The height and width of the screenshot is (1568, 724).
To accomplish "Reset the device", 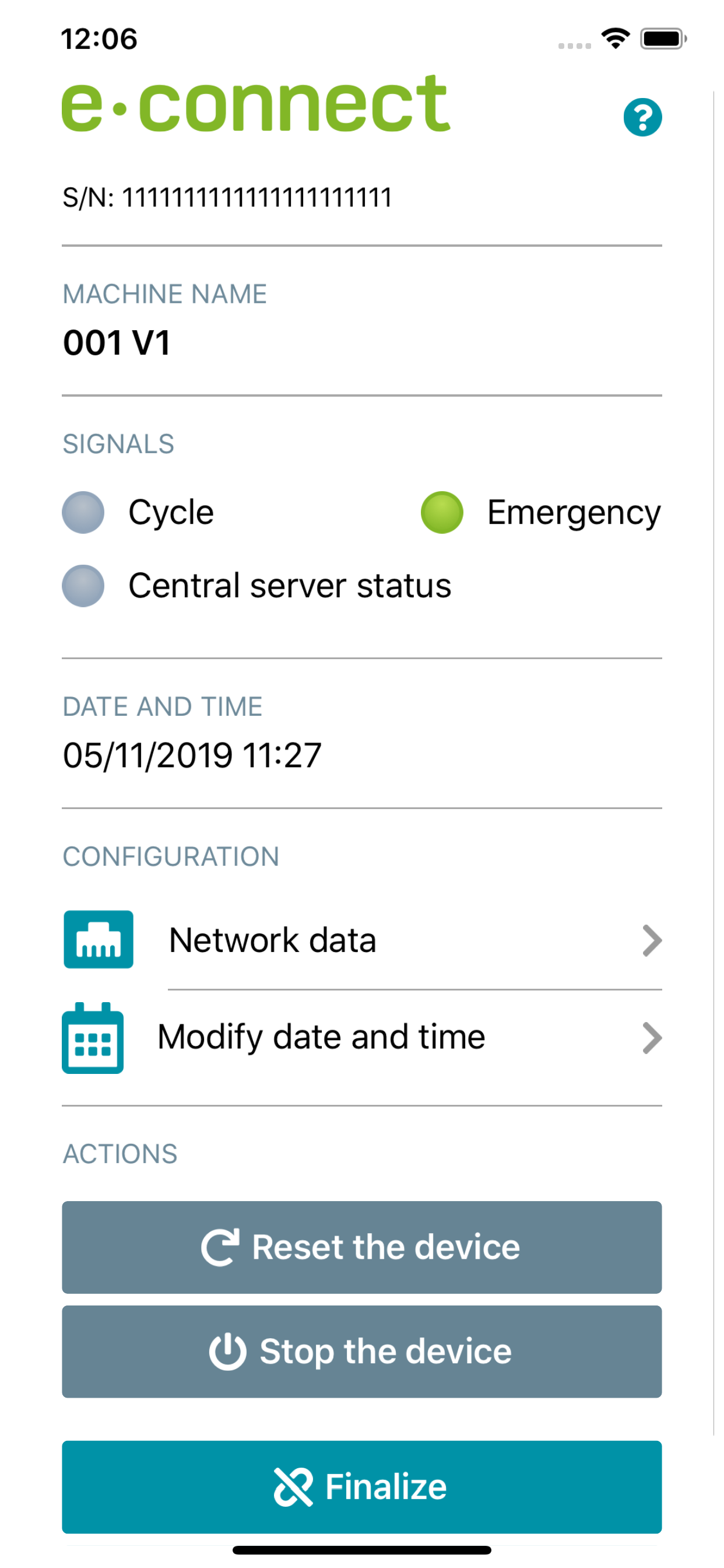I will tap(362, 1247).
